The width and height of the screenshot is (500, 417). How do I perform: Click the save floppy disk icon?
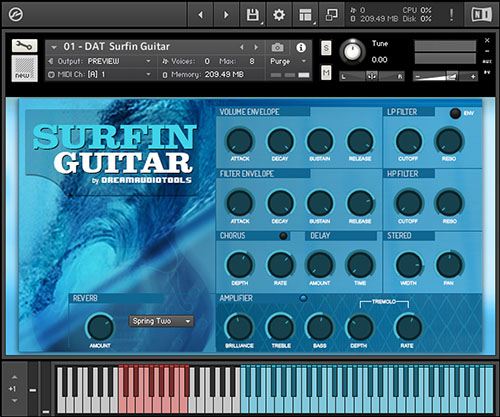[252, 15]
